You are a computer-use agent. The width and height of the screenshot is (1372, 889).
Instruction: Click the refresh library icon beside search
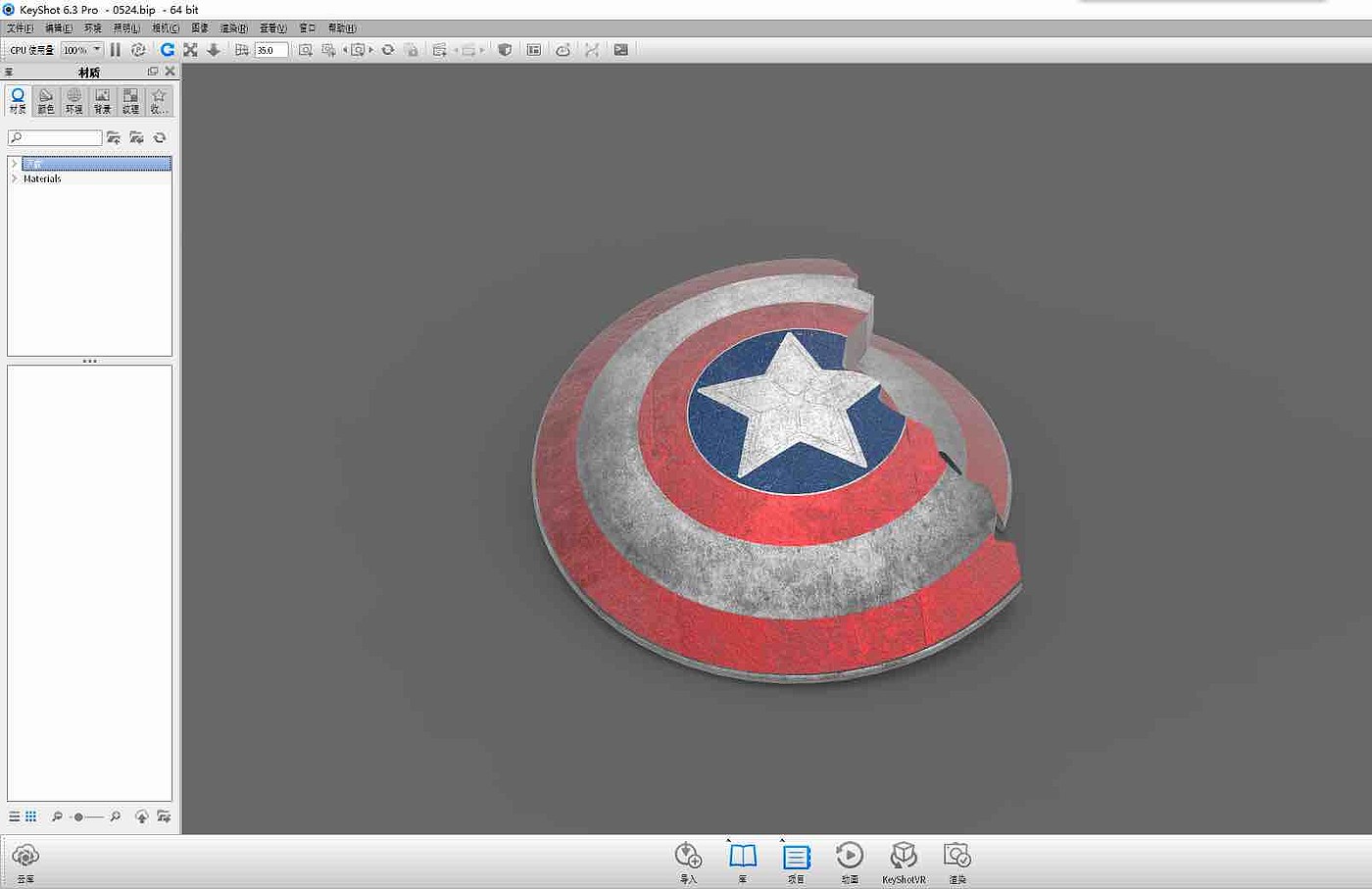[160, 138]
